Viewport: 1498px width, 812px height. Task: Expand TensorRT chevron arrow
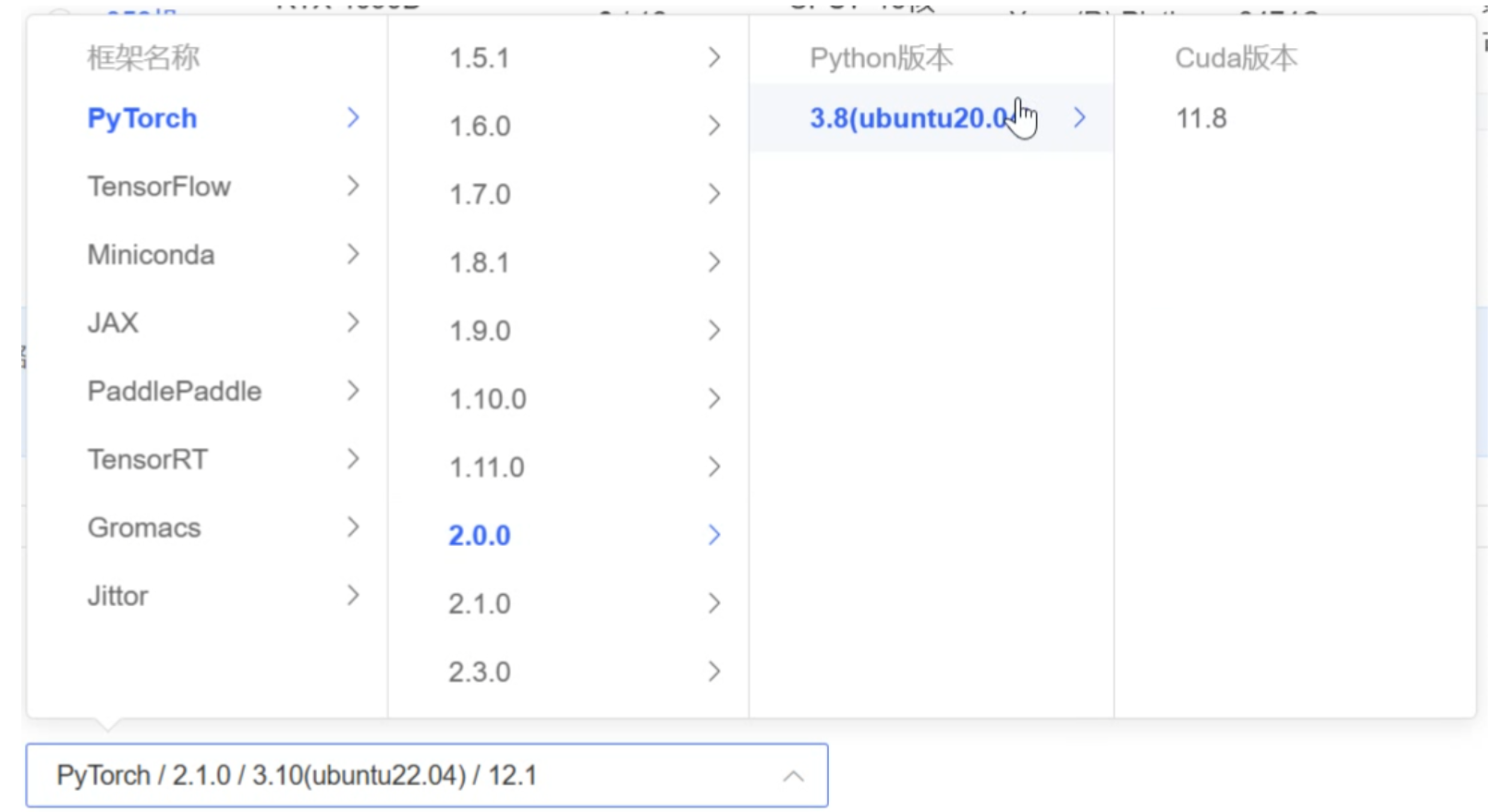353,458
